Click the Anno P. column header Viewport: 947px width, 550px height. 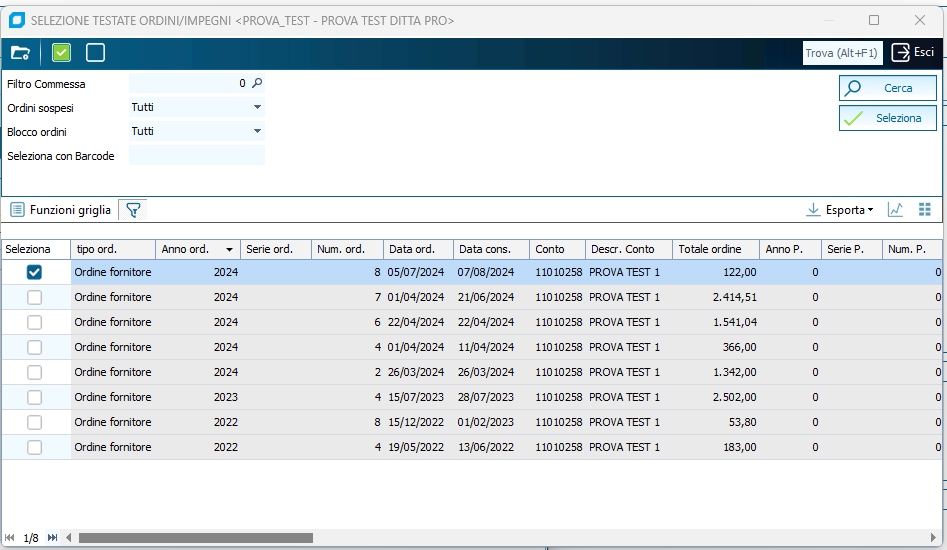[791, 249]
